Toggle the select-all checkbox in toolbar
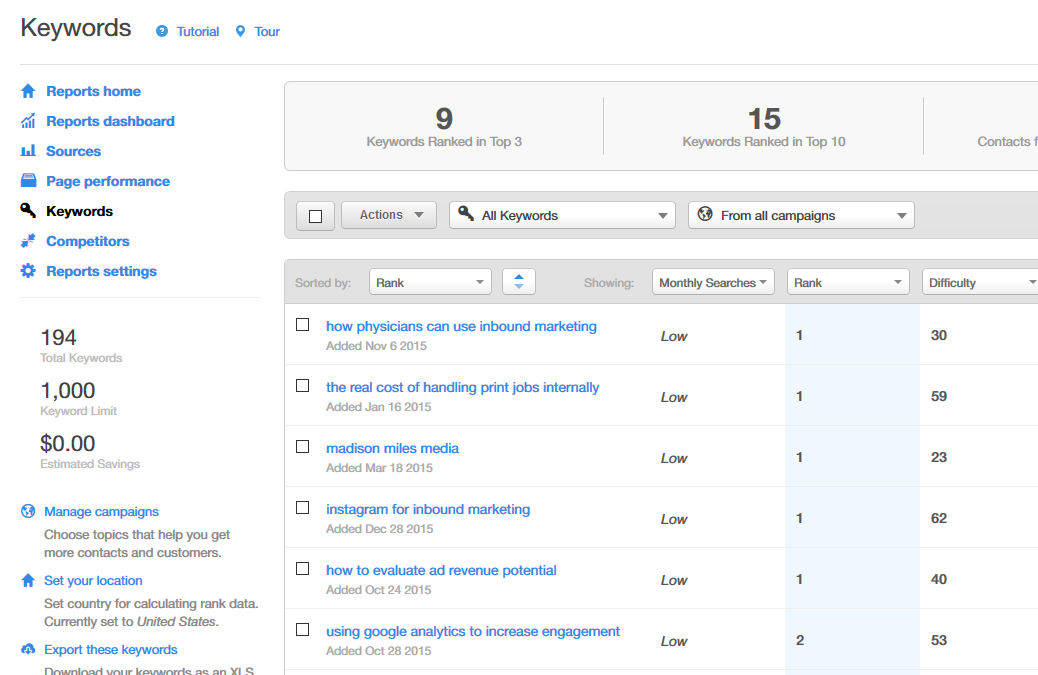The height and width of the screenshot is (675, 1038). pyautogui.click(x=316, y=216)
